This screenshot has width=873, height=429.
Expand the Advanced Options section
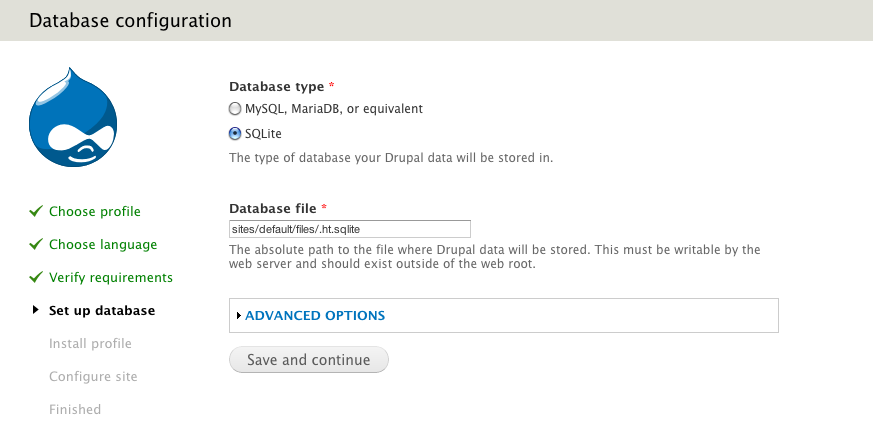[x=315, y=315]
